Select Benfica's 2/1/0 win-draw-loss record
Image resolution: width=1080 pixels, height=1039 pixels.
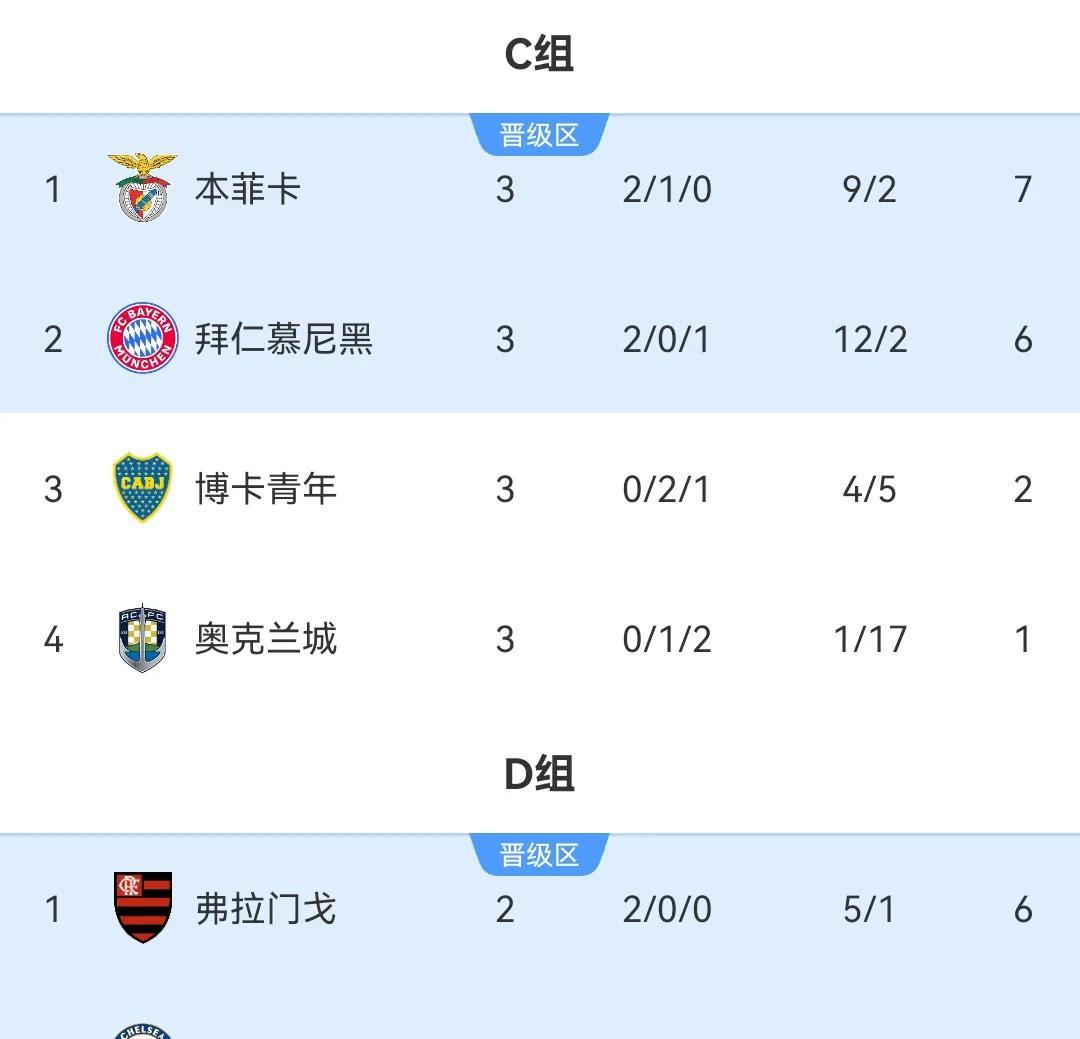(667, 189)
